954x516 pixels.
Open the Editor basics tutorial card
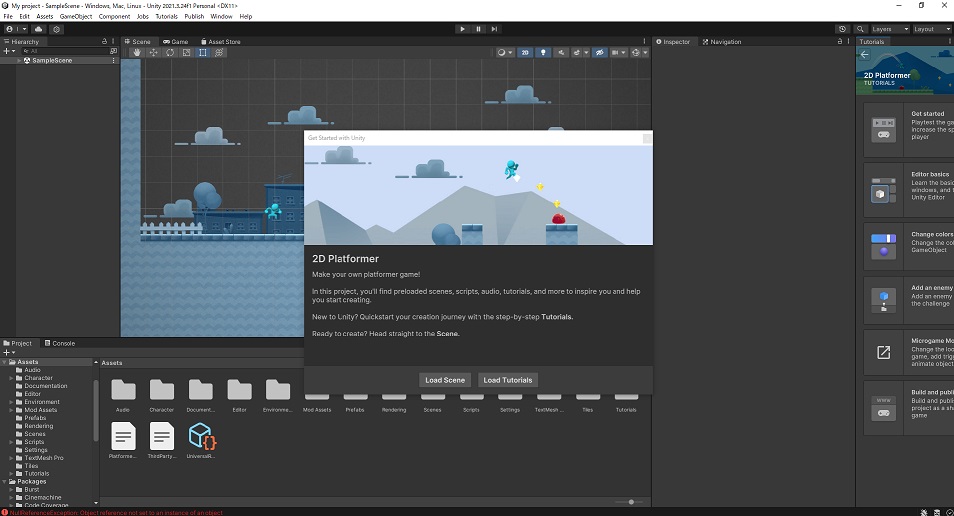tap(909, 189)
